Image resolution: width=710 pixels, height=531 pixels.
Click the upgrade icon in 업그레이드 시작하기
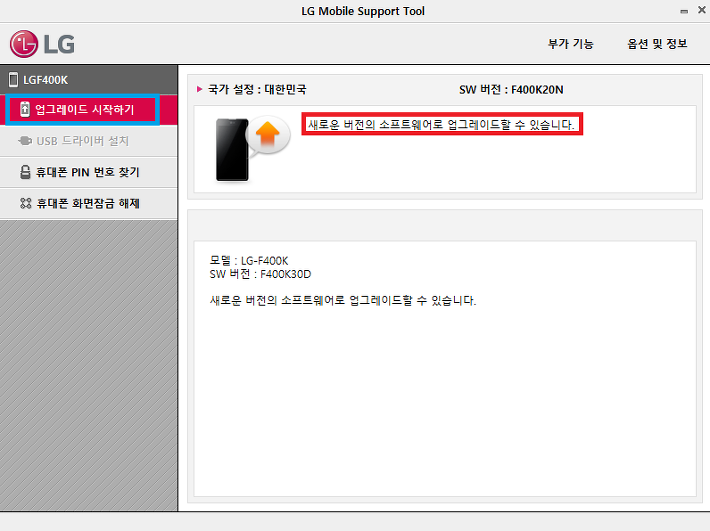pyautogui.click(x=25, y=109)
